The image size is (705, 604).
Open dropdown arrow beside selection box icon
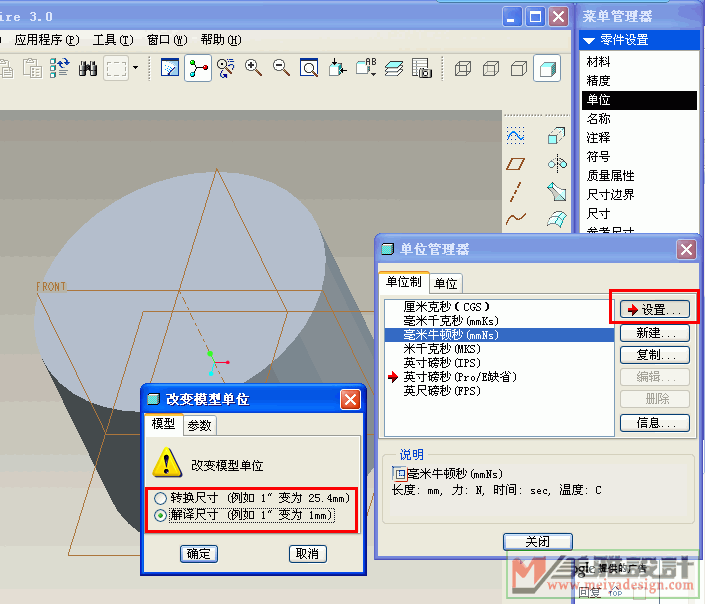point(135,68)
